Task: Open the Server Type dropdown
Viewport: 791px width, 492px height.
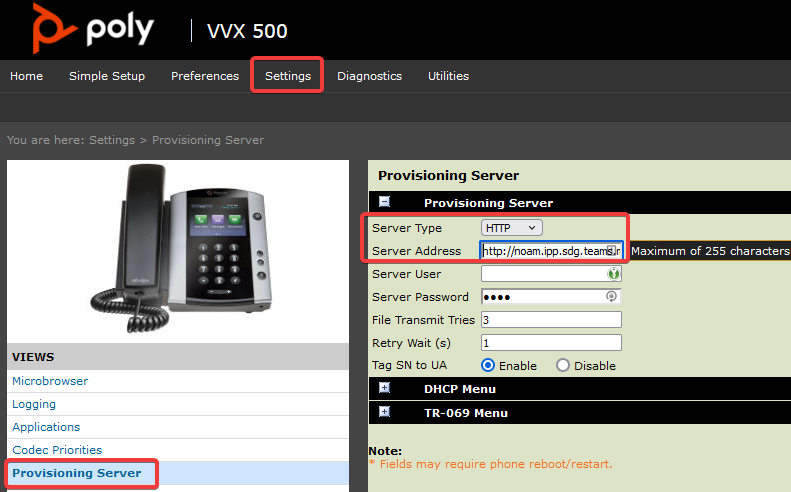Action: [512, 228]
